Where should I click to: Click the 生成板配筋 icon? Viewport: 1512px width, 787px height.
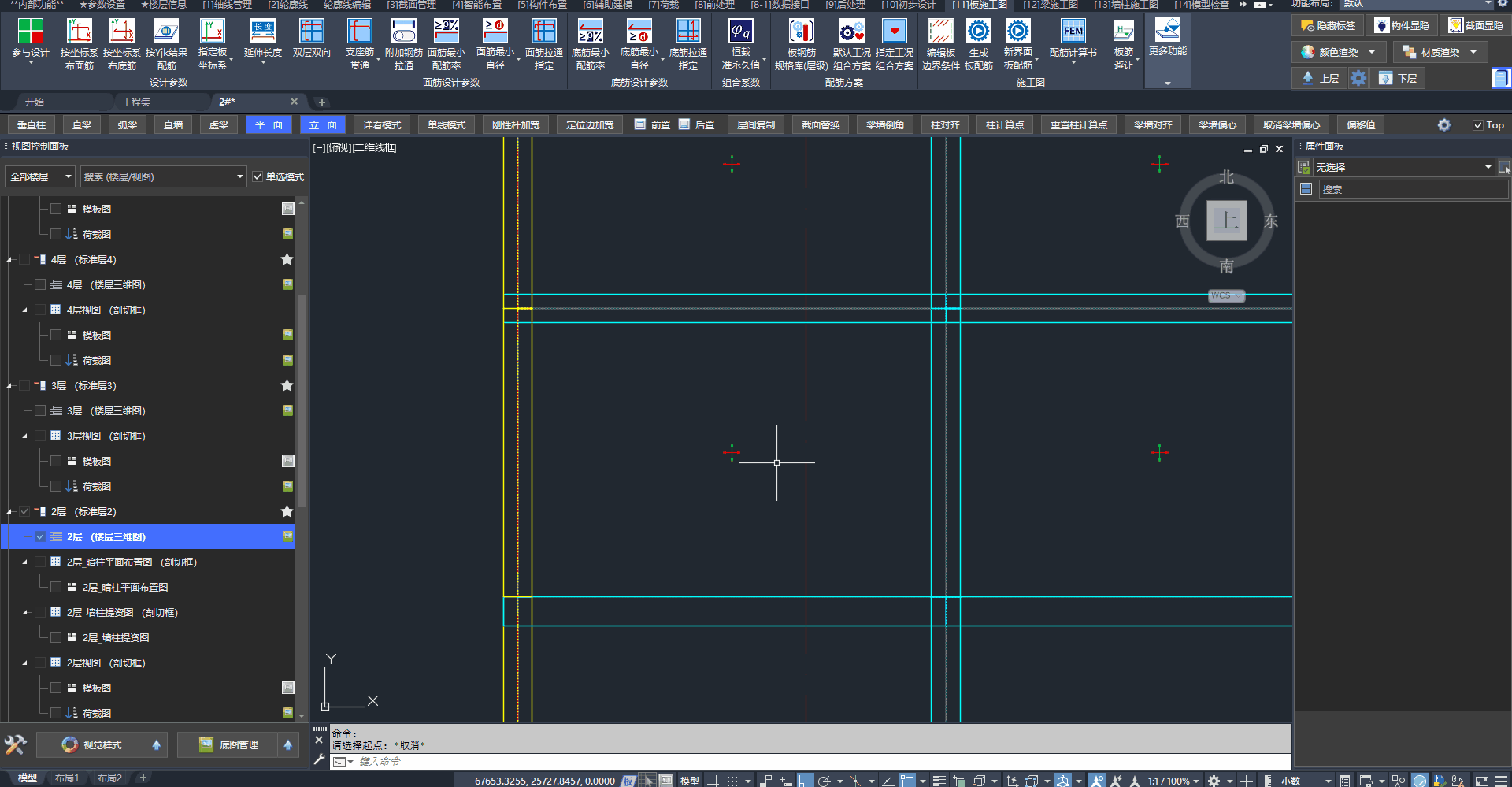978,32
